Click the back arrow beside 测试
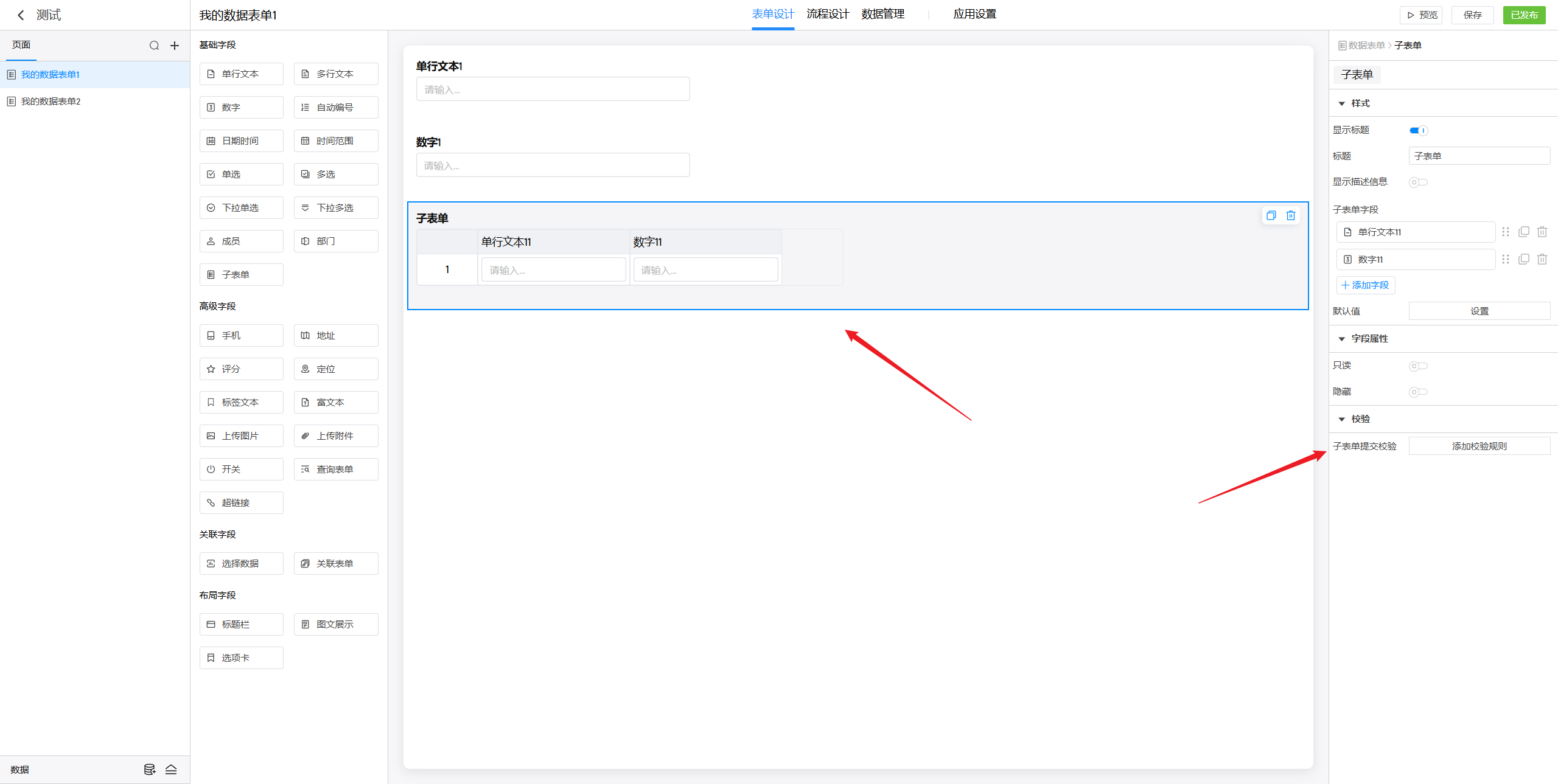Viewport: 1558px width, 784px height. pyautogui.click(x=21, y=15)
